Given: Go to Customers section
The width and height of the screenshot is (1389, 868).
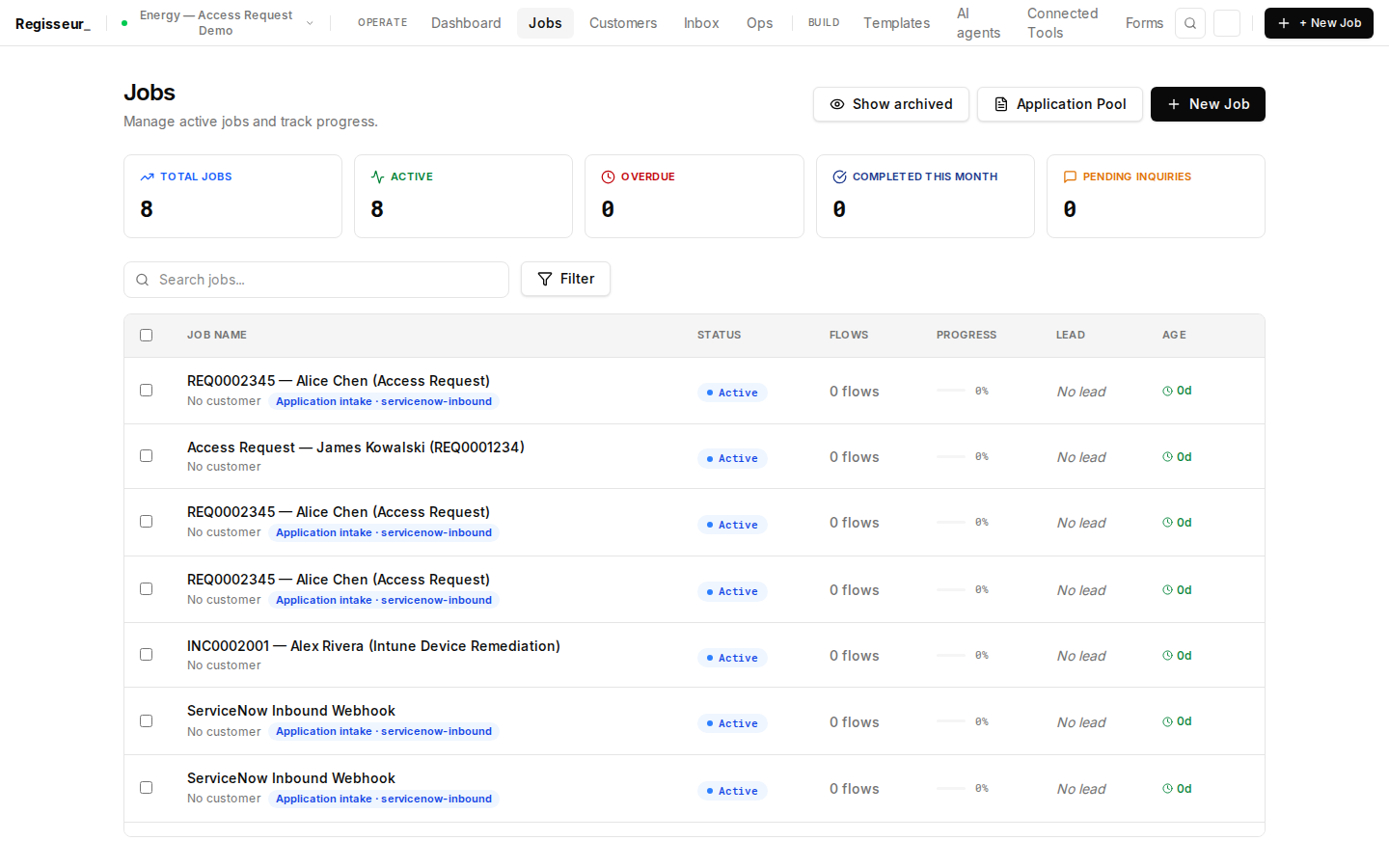Looking at the screenshot, I should point(623,23).
